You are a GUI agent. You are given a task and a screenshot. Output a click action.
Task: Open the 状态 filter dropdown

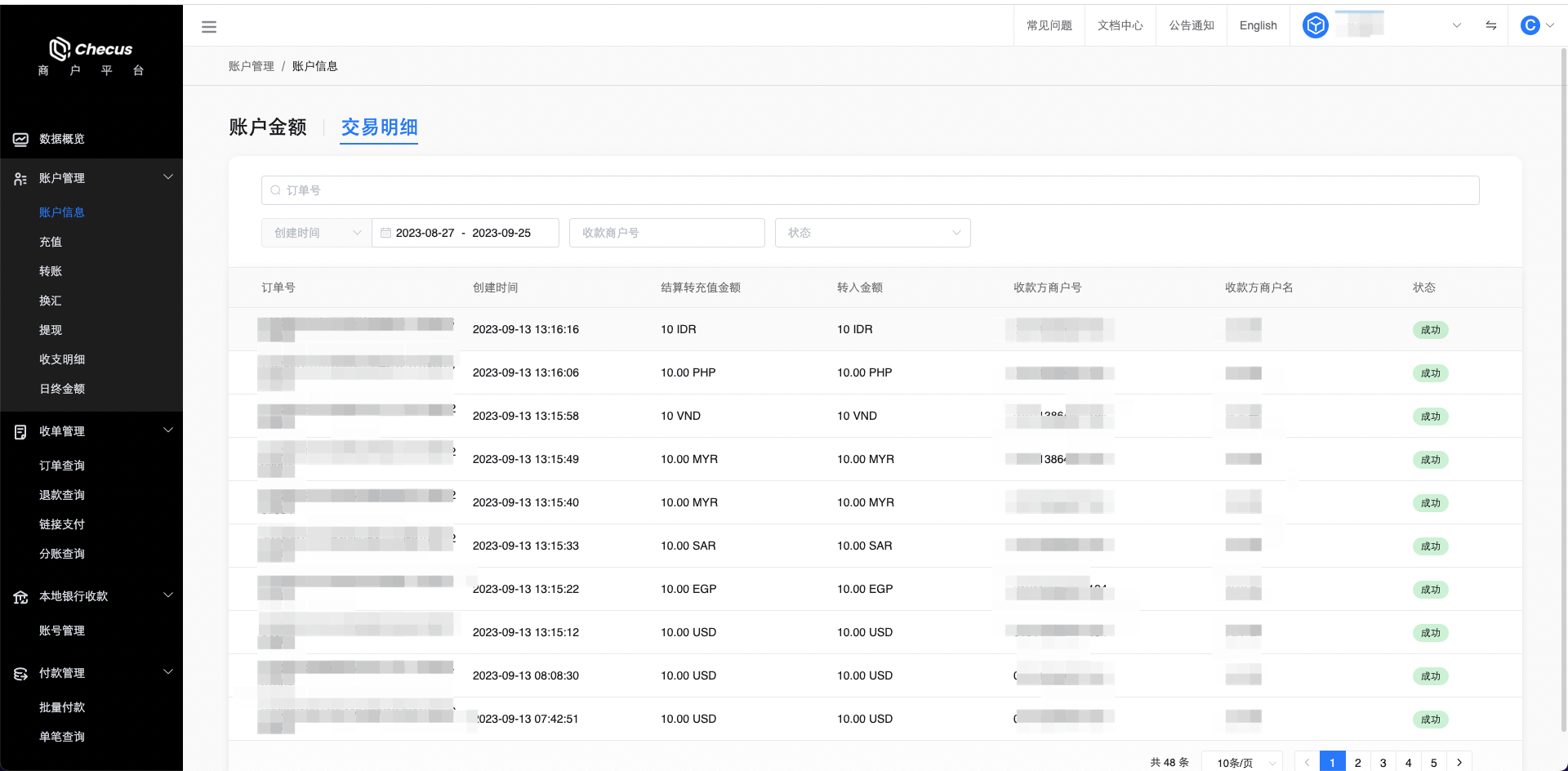(x=872, y=233)
